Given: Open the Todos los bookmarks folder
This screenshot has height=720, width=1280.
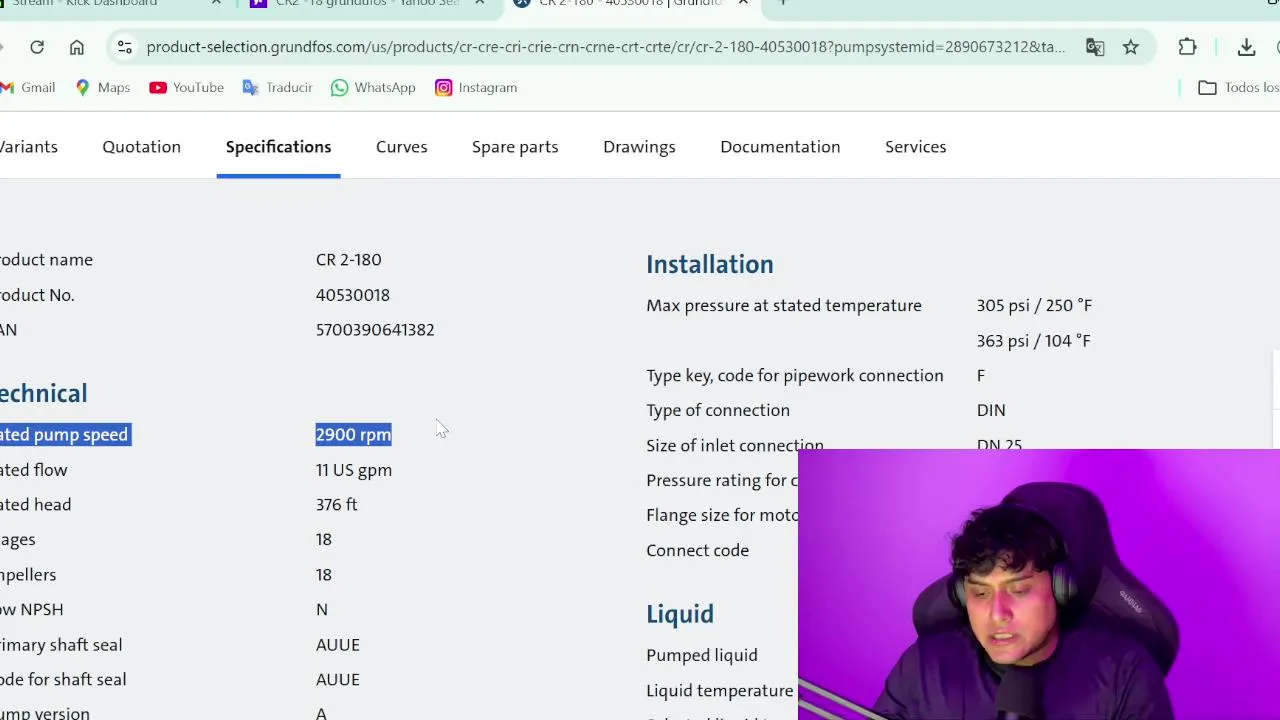Looking at the screenshot, I should 1239,88.
